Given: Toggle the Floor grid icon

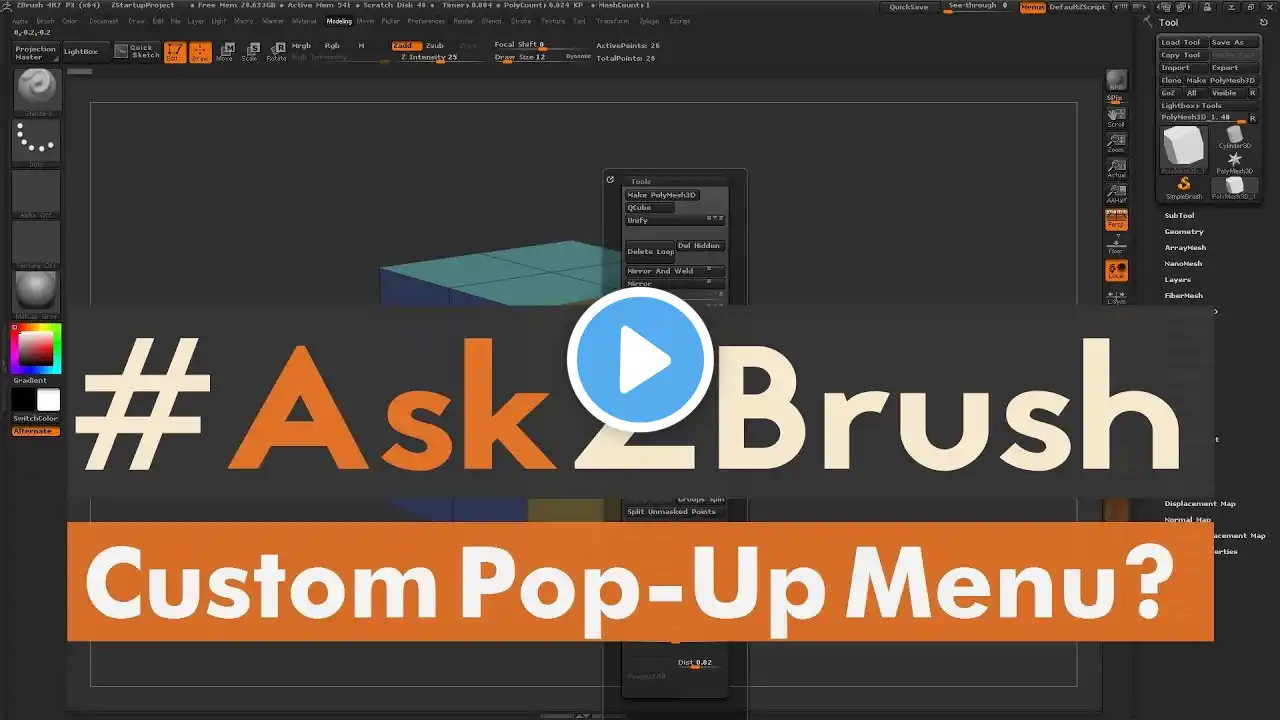Looking at the screenshot, I should pyautogui.click(x=1116, y=244).
